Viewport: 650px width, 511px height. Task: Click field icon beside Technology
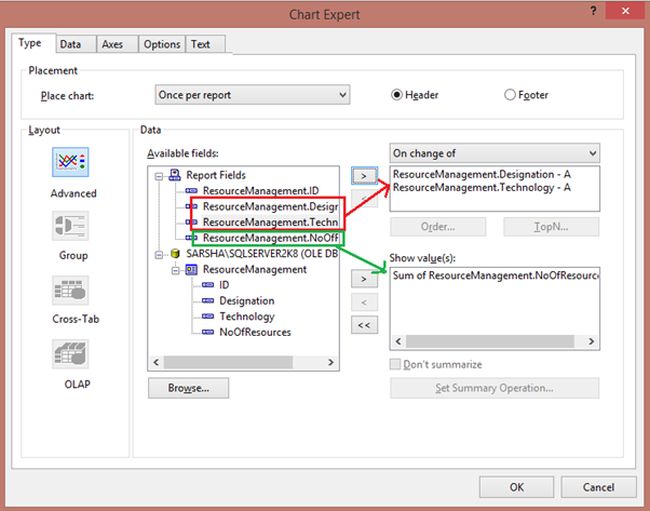coord(208,316)
